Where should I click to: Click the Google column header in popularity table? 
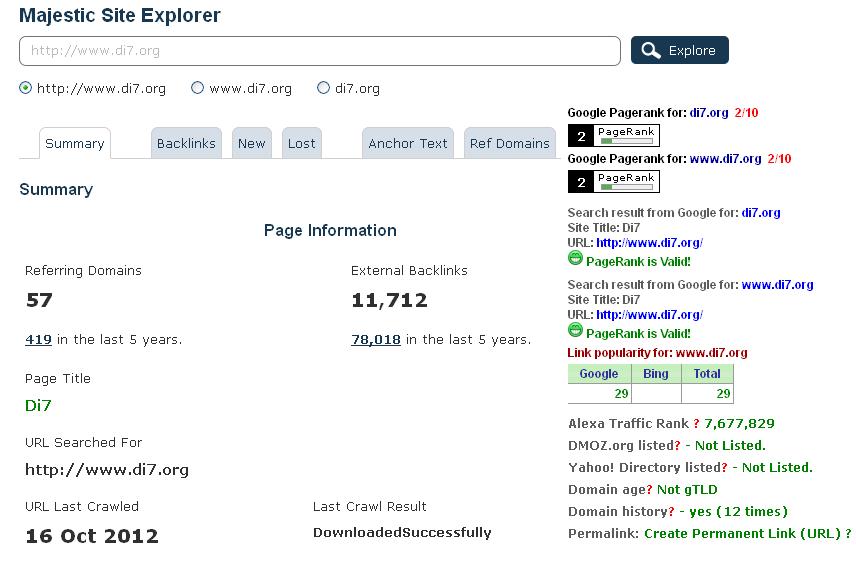tap(599, 374)
